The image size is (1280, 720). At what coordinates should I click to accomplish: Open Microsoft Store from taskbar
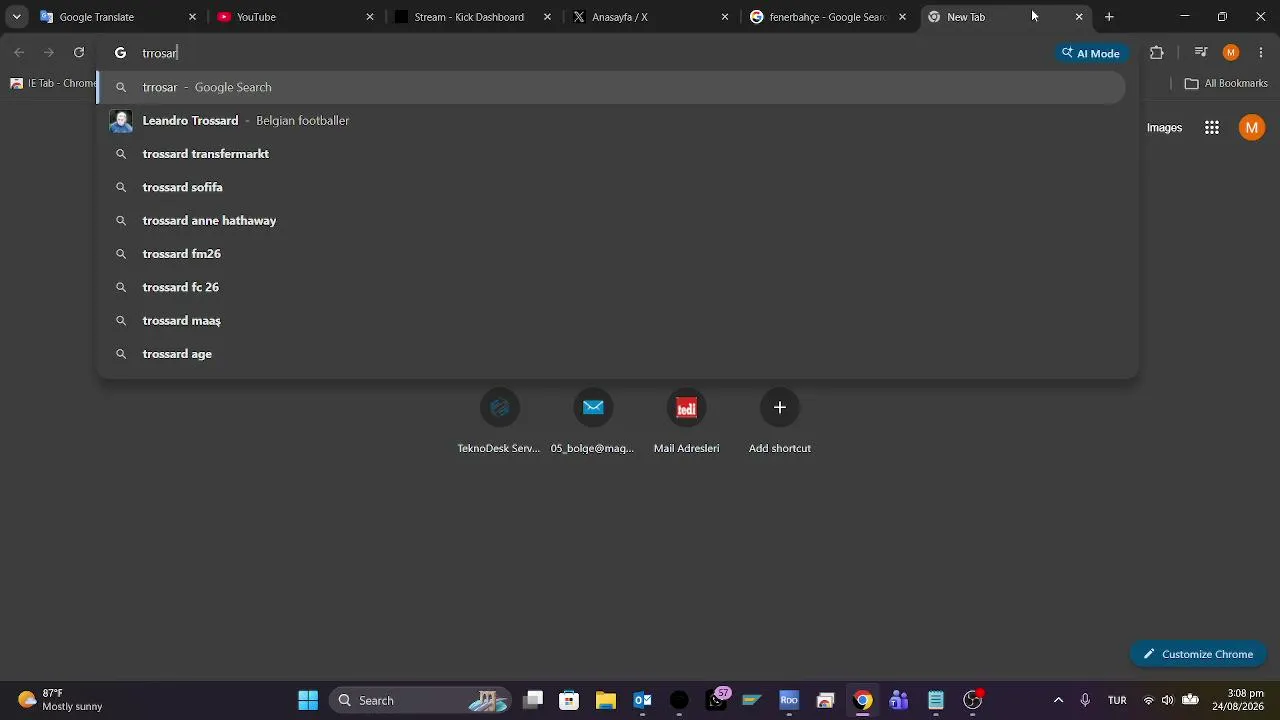(569, 700)
